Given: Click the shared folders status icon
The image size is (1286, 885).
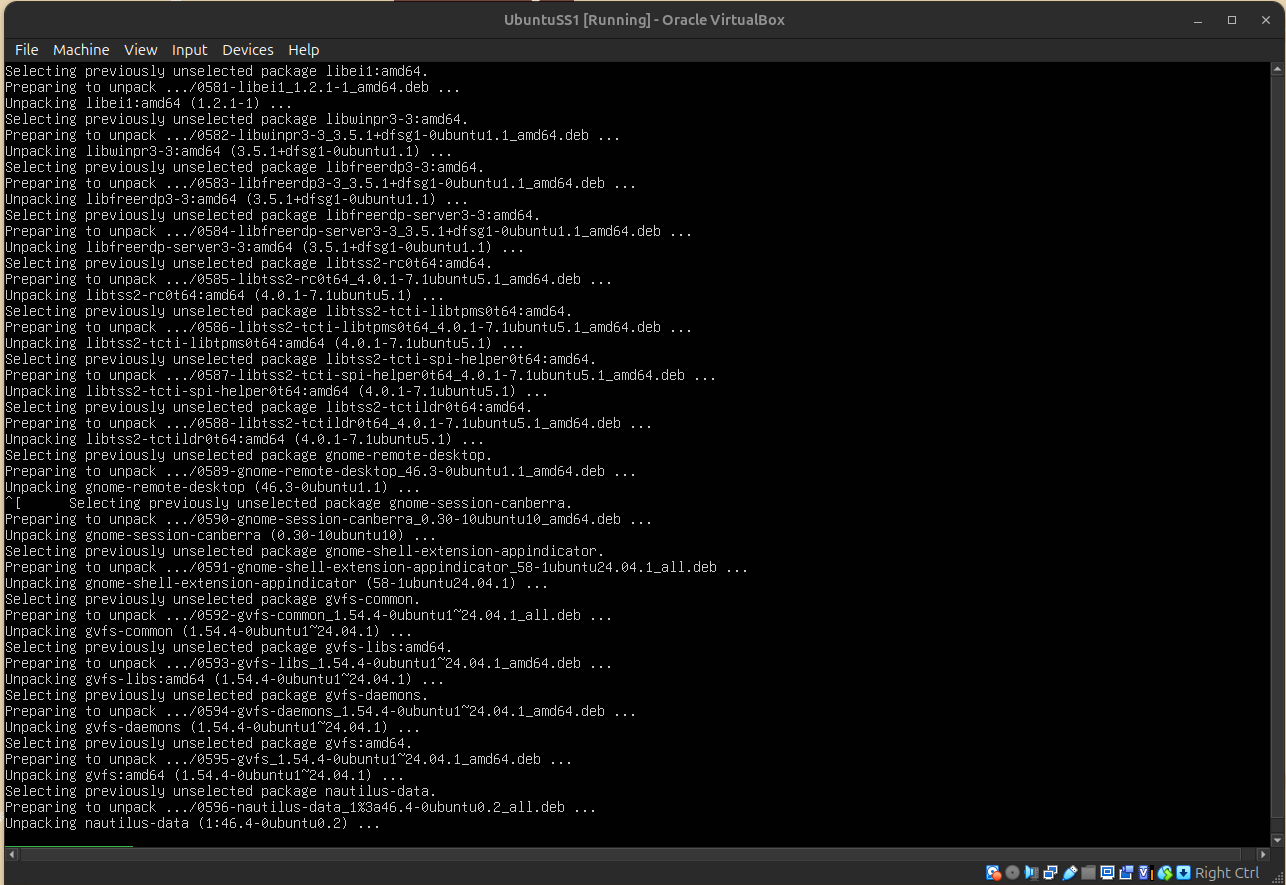Looking at the screenshot, I should point(1089,873).
